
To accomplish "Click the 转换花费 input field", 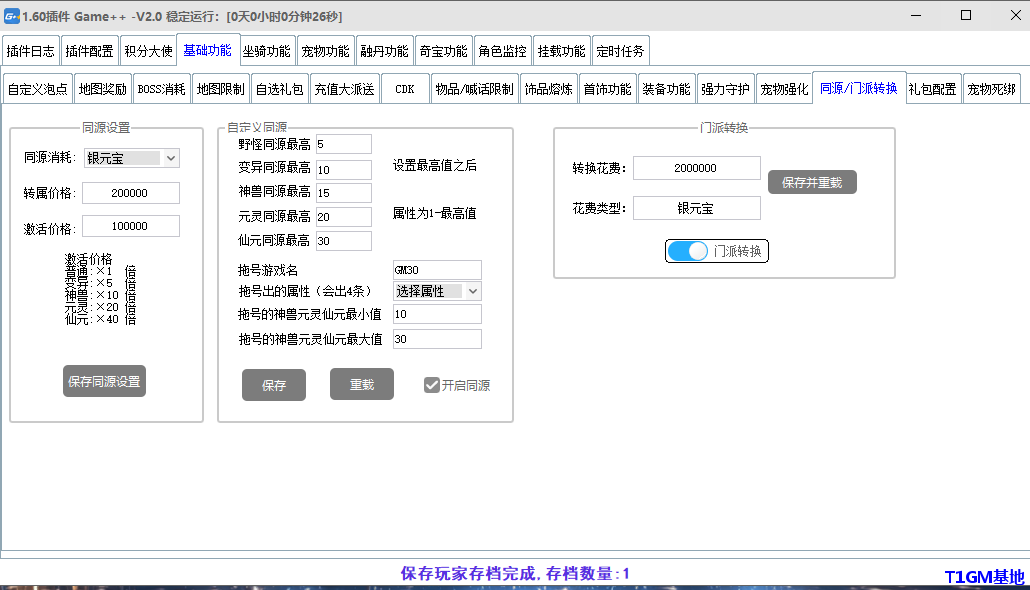I will point(696,168).
